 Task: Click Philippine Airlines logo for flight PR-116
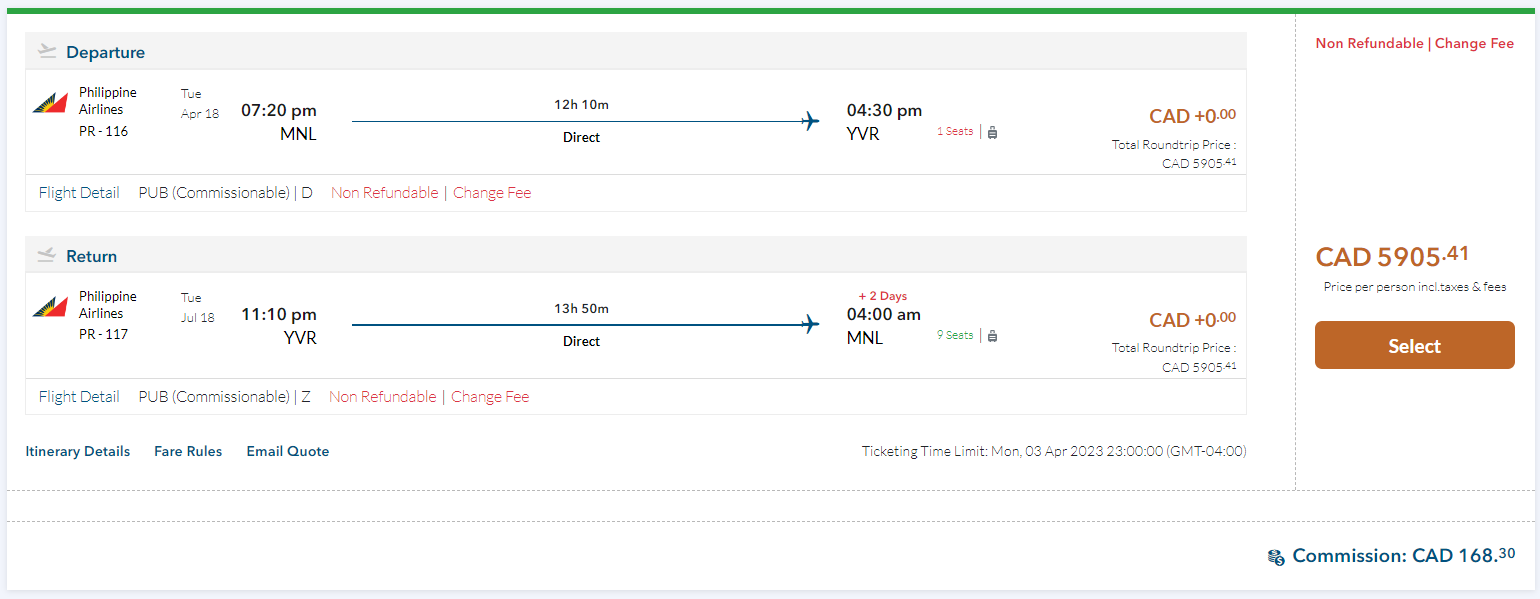click(50, 103)
